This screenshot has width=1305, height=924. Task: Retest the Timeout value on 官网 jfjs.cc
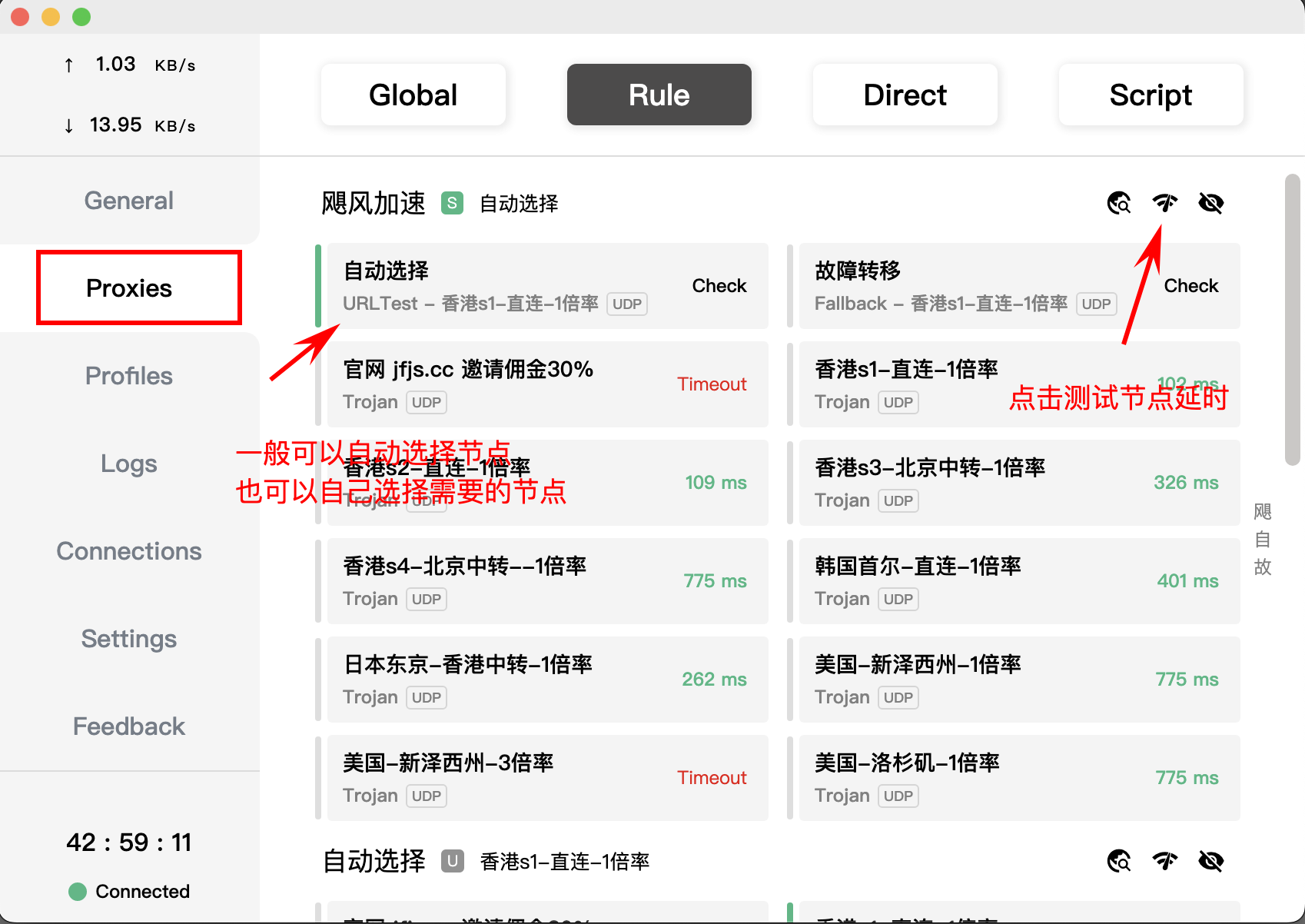pos(712,384)
